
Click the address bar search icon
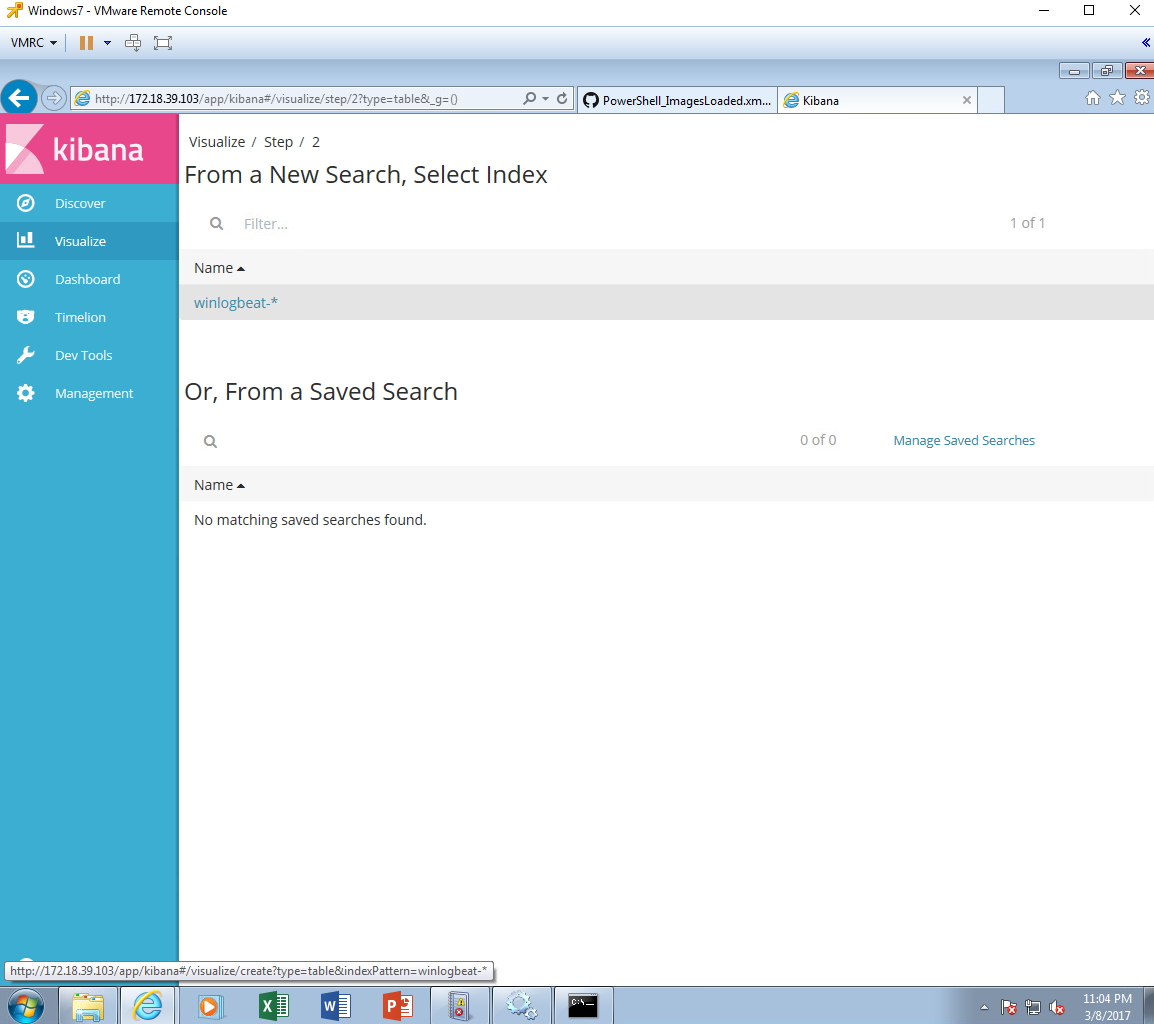[x=529, y=98]
